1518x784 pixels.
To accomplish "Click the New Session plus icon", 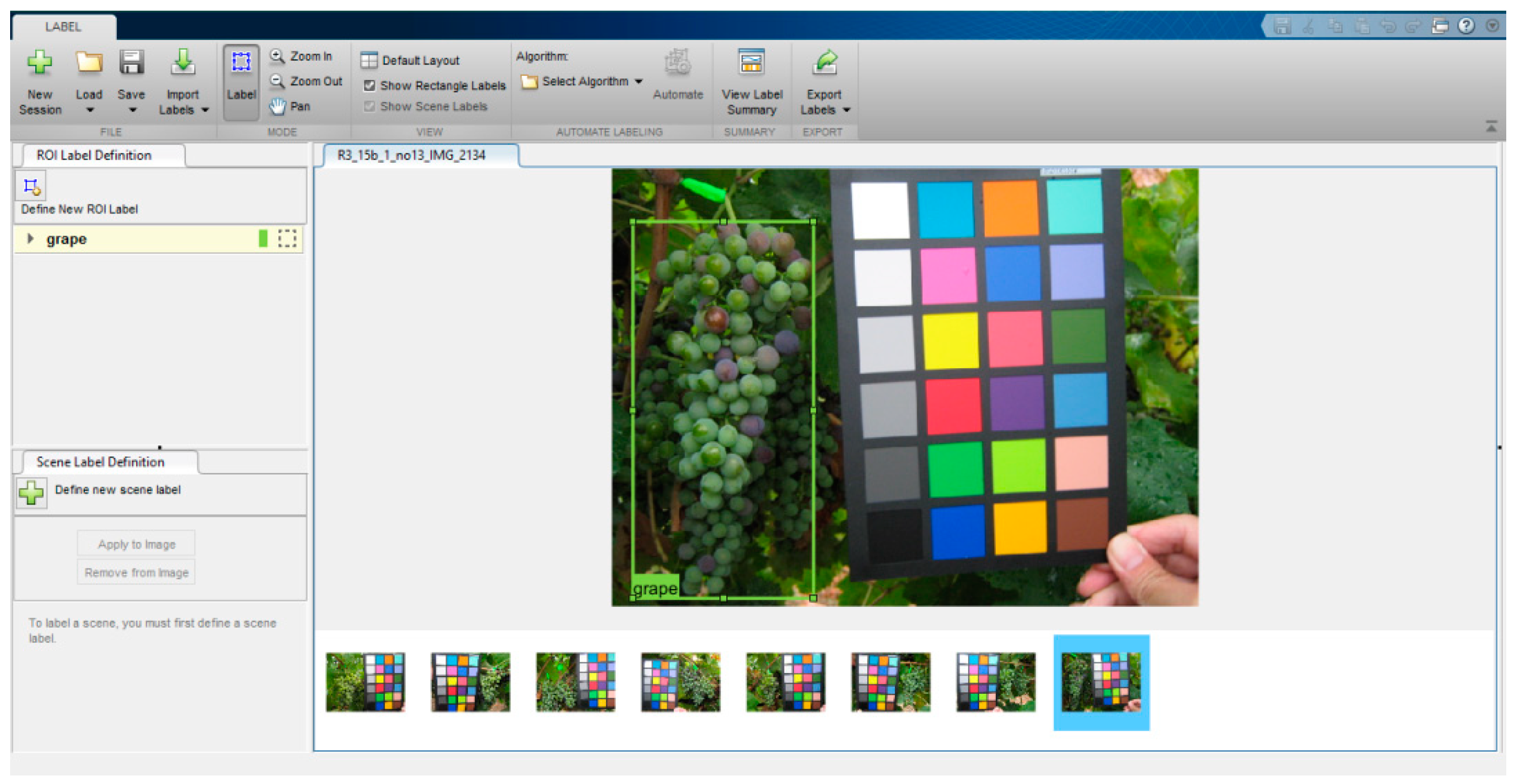I will [40, 62].
